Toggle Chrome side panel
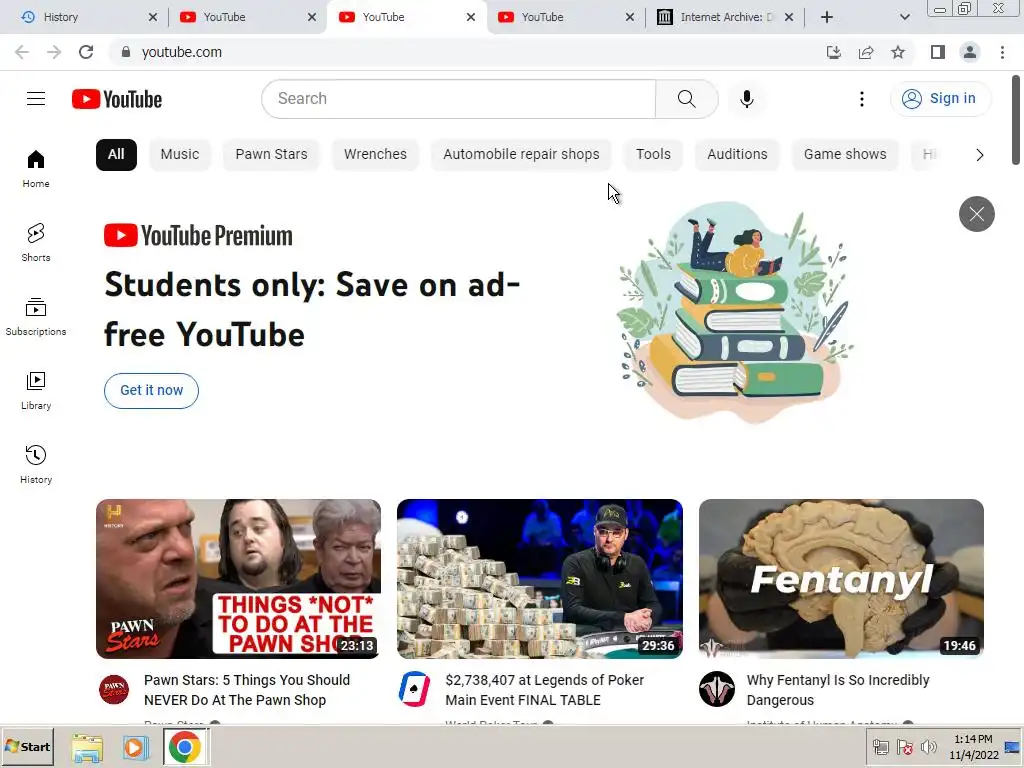1024x768 pixels. pos(938,52)
